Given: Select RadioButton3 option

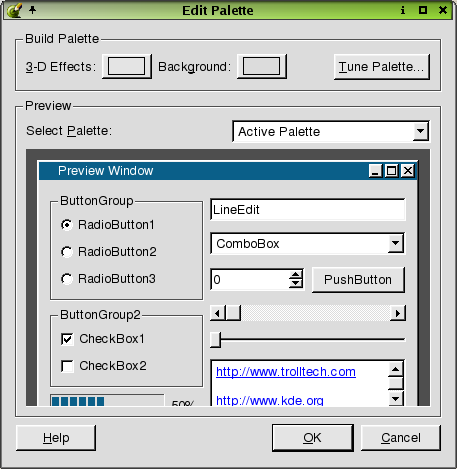Looking at the screenshot, I should (x=108, y=279).
